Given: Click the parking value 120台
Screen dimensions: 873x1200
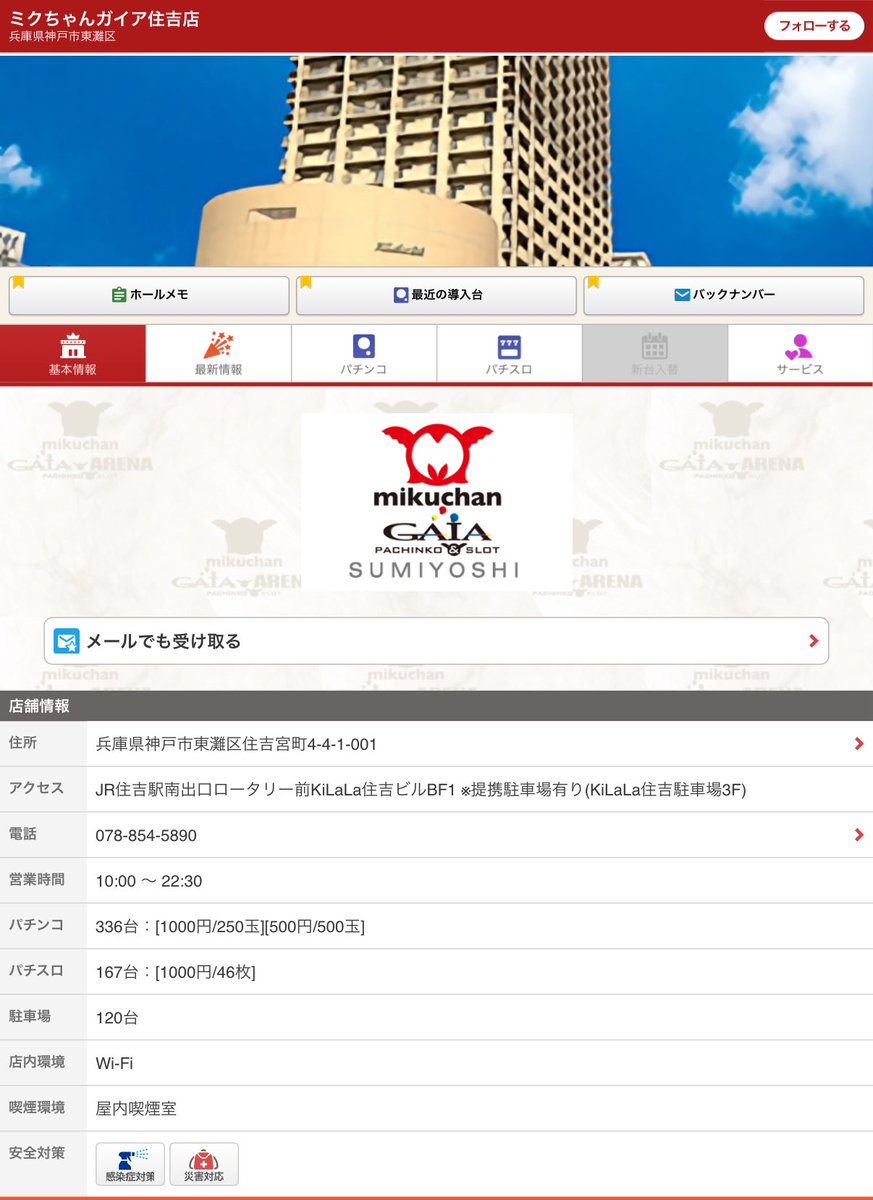Looking at the screenshot, I should (x=117, y=1018).
